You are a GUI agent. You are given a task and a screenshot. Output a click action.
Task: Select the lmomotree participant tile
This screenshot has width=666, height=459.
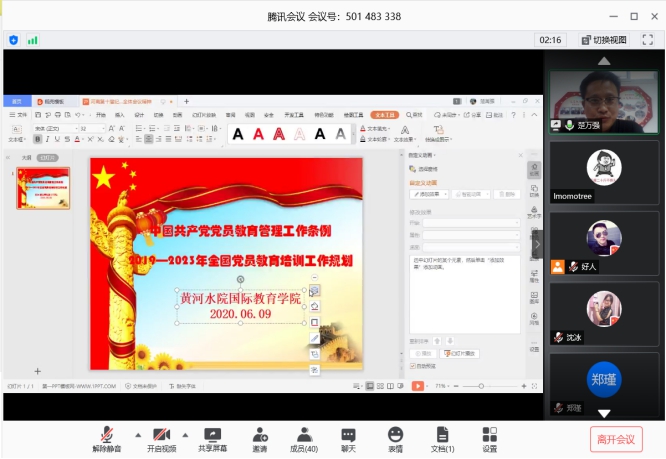603,172
